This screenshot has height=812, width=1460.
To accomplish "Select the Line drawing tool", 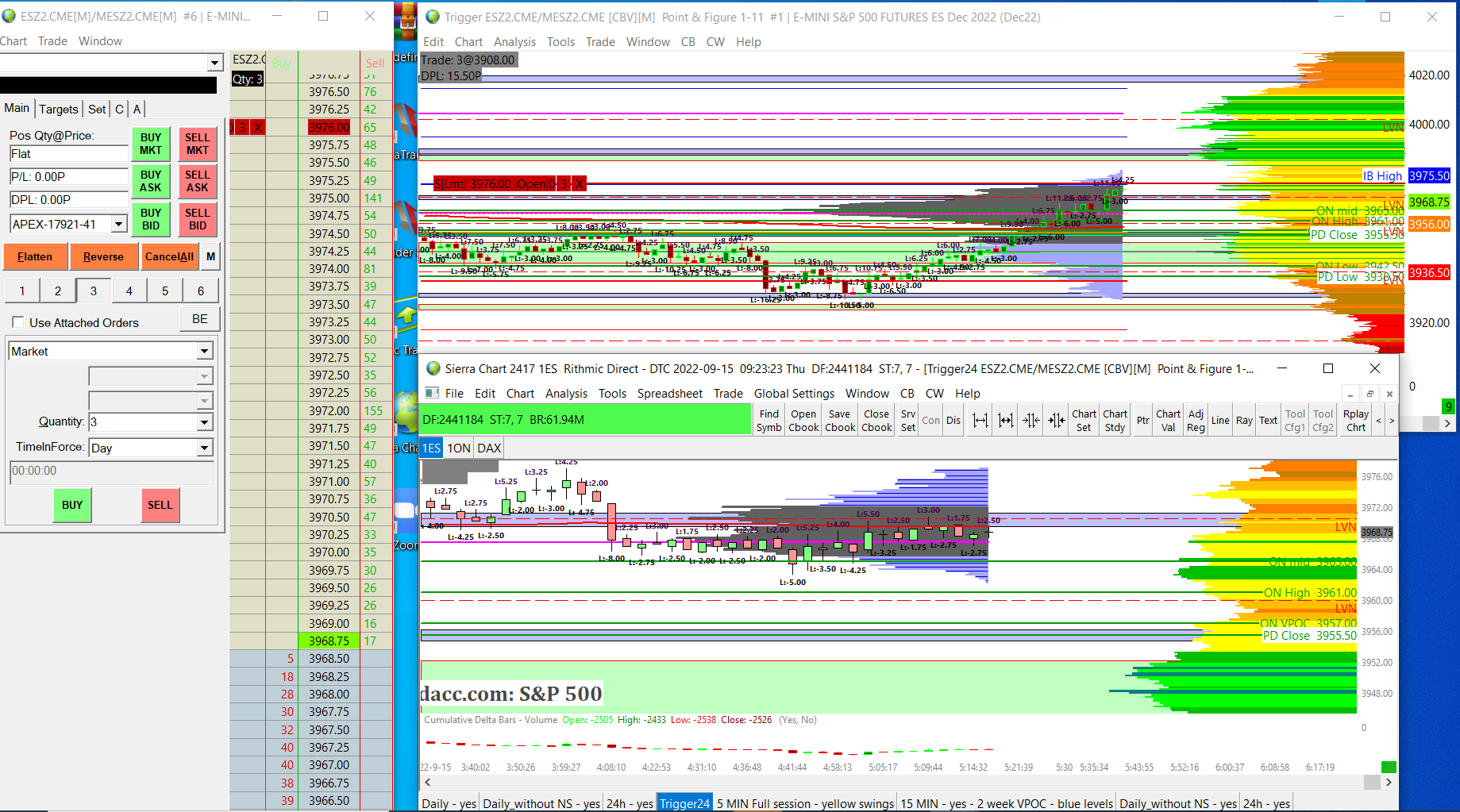I will click(1220, 421).
